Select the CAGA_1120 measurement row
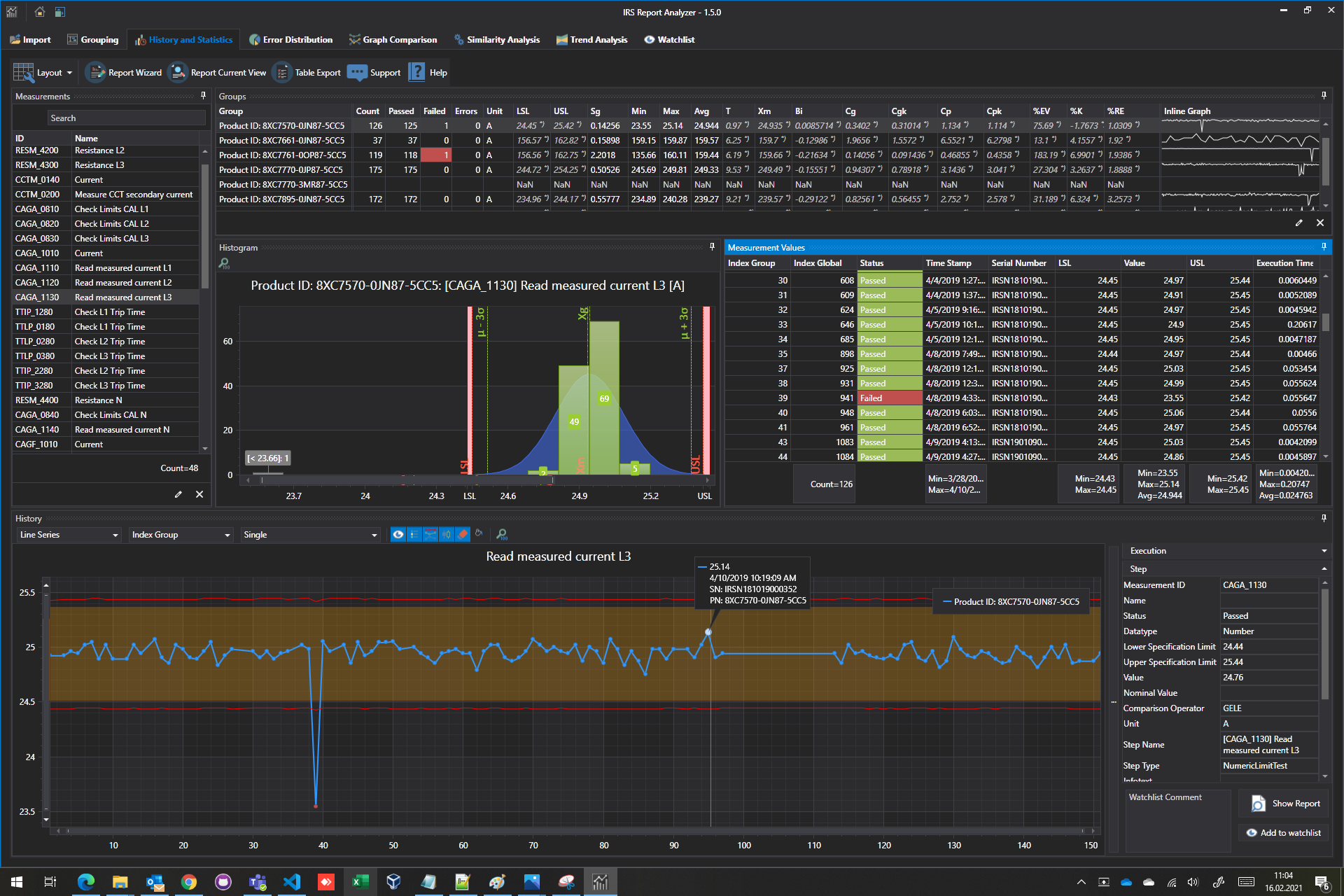 click(x=106, y=283)
